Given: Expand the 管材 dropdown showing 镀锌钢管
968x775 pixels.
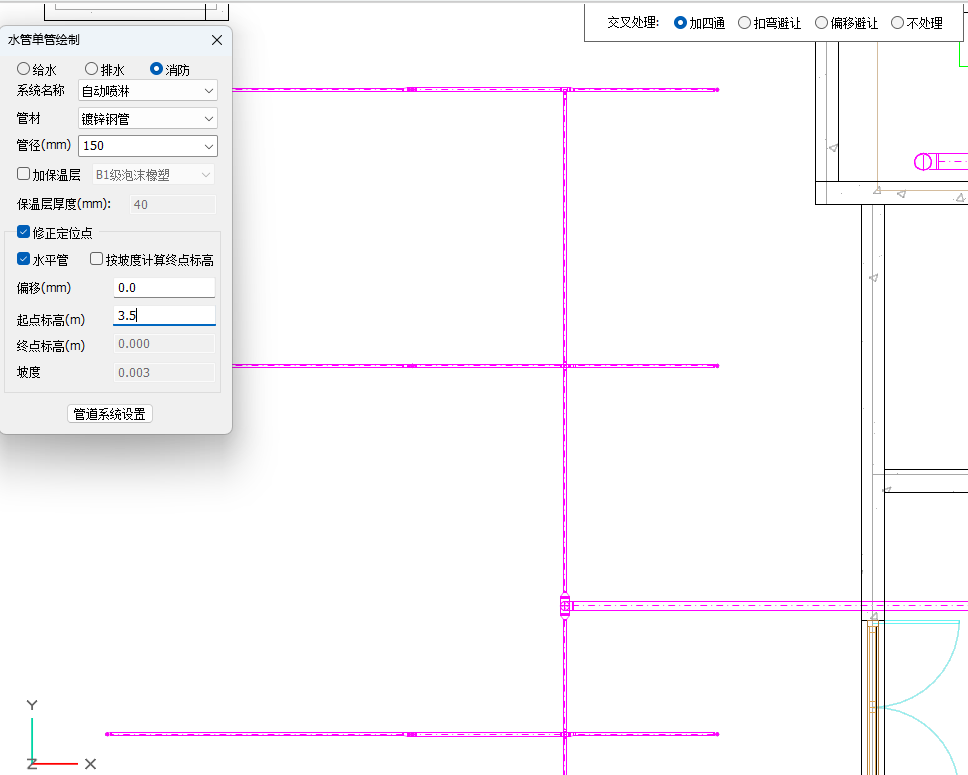Looking at the screenshot, I should tap(148, 118).
